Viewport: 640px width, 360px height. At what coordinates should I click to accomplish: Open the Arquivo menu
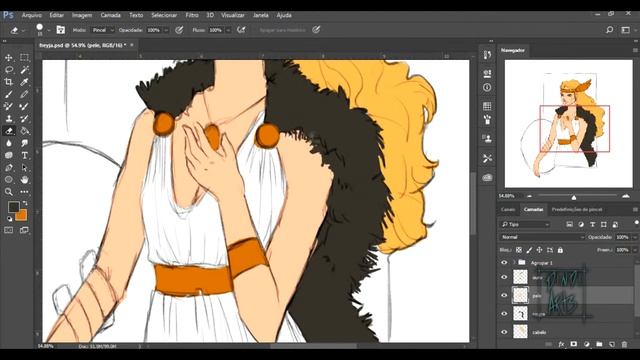click(31, 15)
